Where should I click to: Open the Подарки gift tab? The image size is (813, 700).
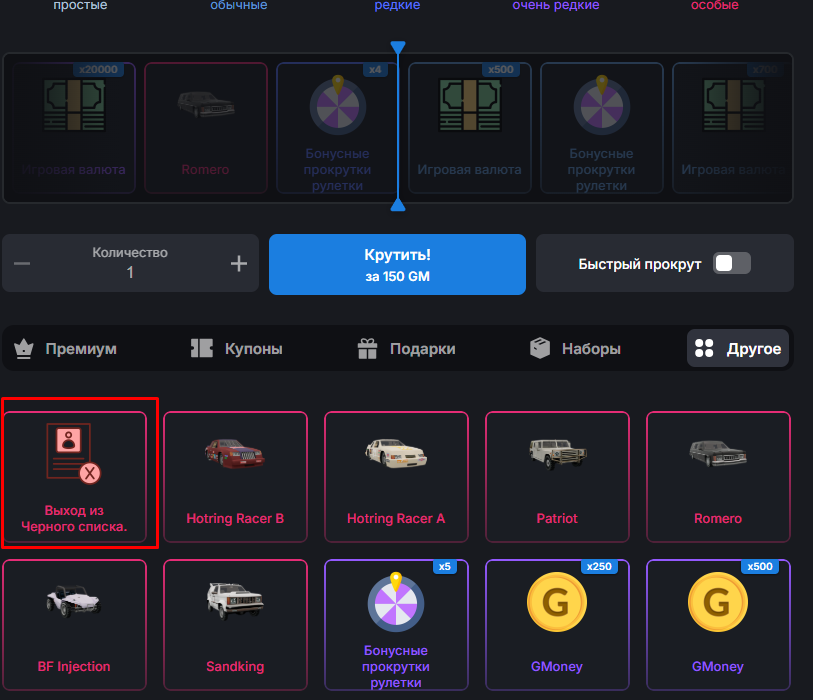[406, 348]
